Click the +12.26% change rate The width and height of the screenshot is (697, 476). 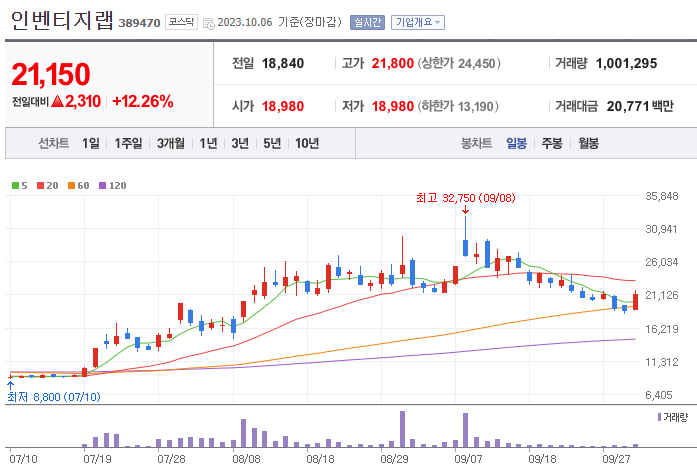(143, 102)
